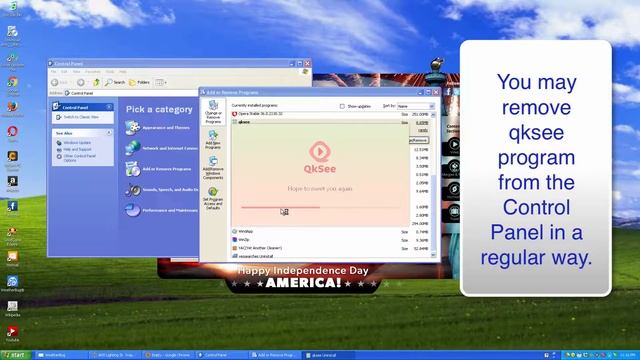Select Add New Programs sidebar icon
This screenshot has width=640, height=360.
pyautogui.click(x=213, y=140)
